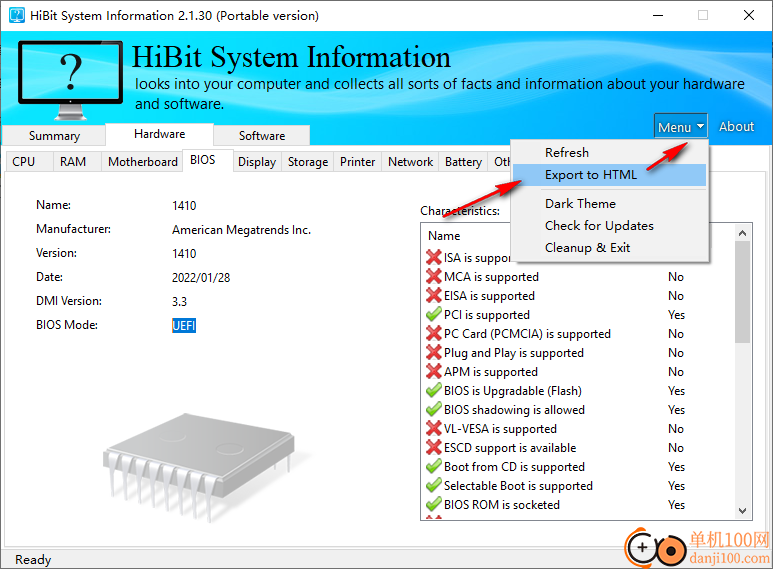Screen dimensions: 773x569
Task: Click the green check icon beside Boot from CD
Action: point(433,466)
